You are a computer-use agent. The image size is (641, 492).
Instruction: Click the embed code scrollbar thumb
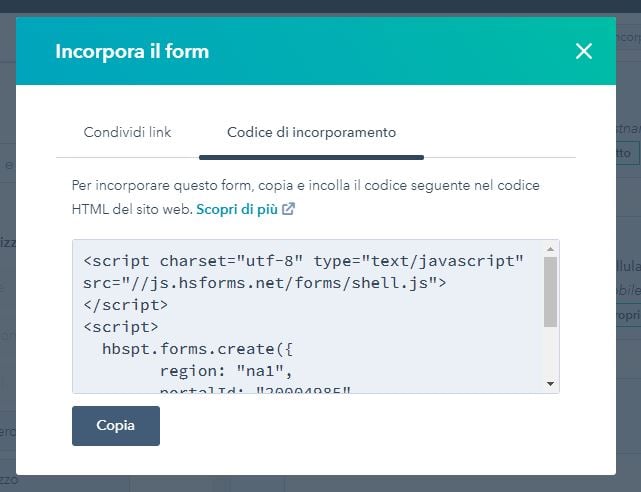[550, 292]
